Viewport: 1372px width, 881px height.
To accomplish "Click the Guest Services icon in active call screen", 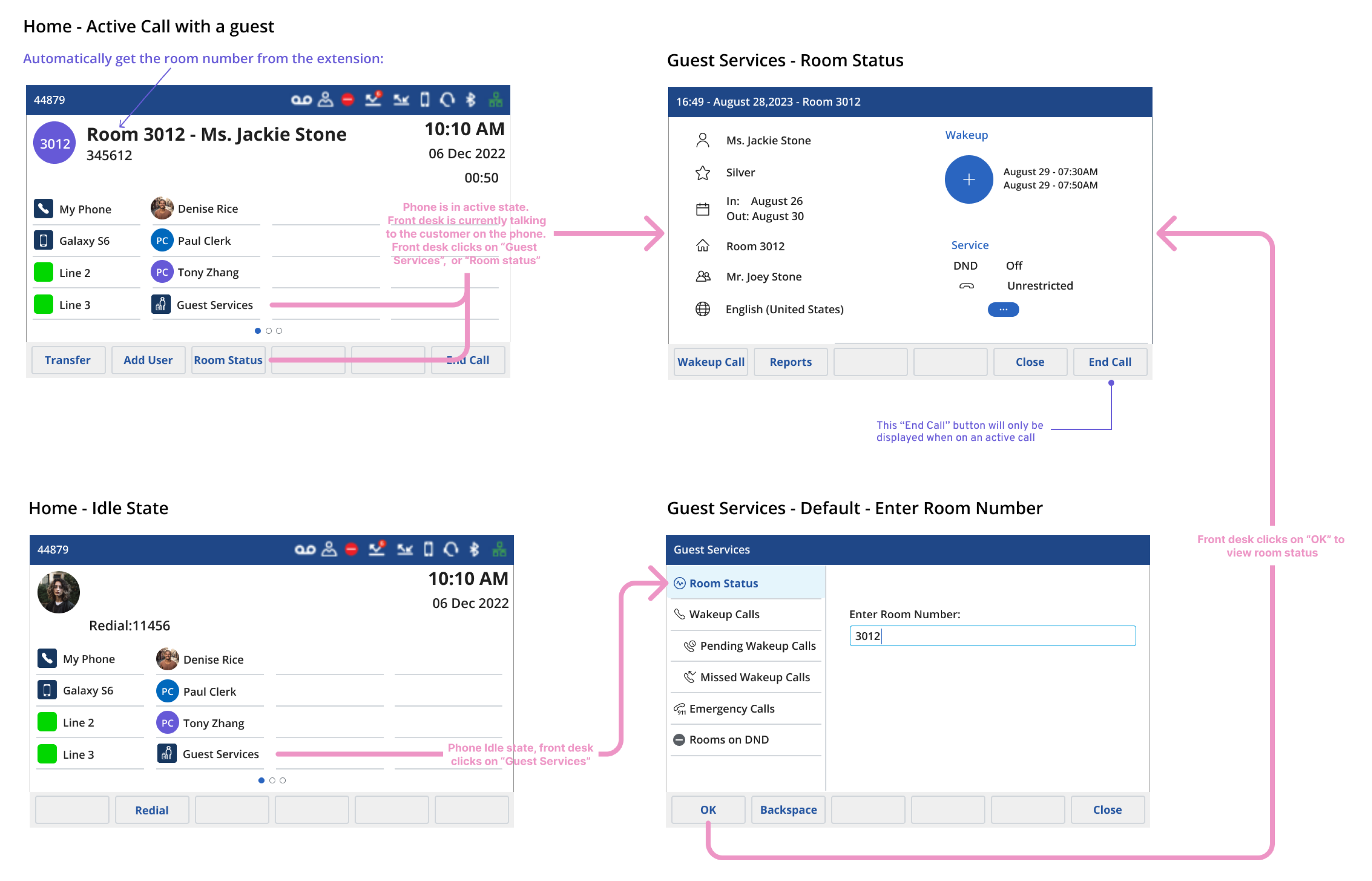I will click(161, 305).
